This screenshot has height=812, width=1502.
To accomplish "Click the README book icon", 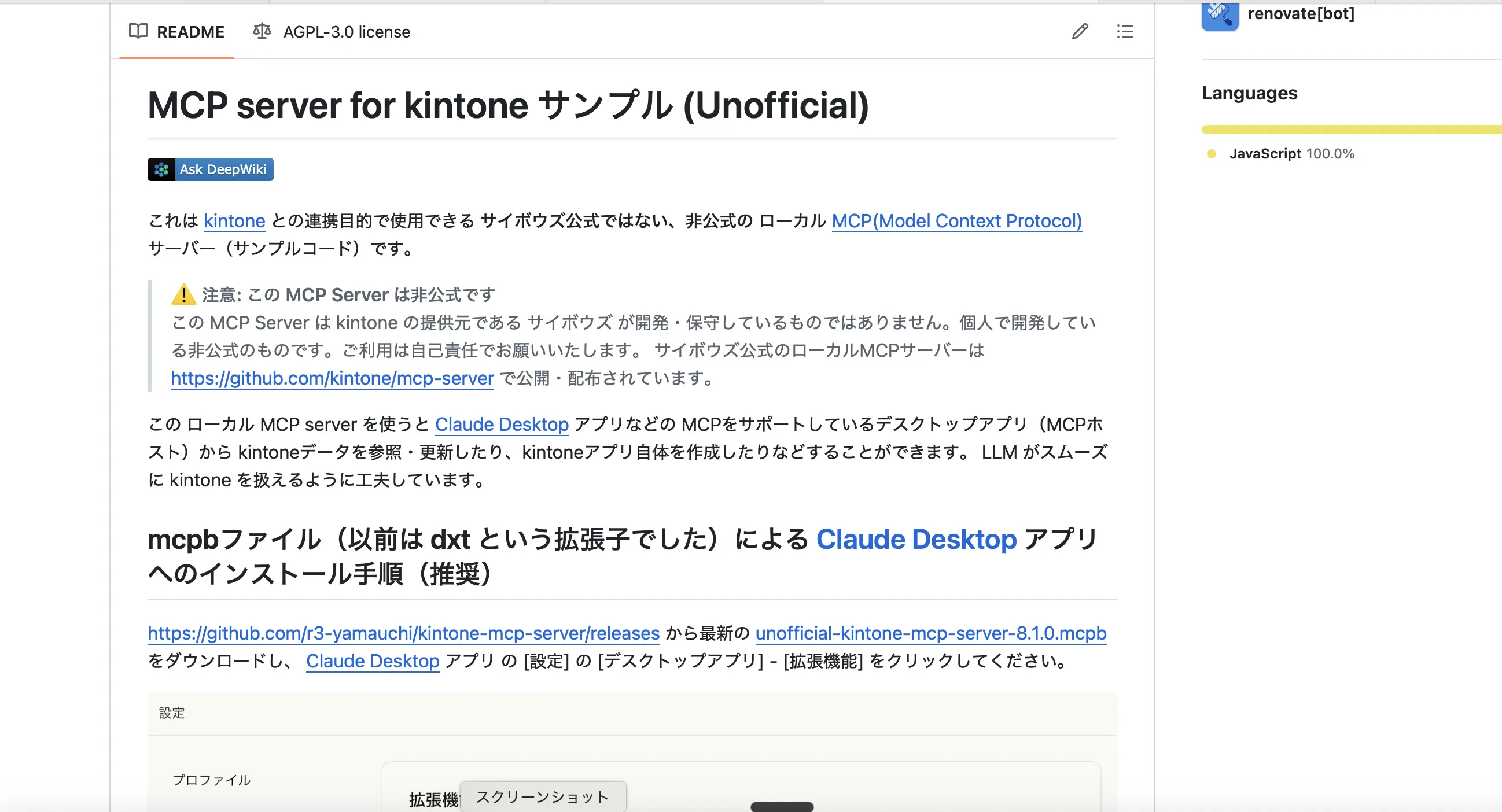I will [138, 31].
